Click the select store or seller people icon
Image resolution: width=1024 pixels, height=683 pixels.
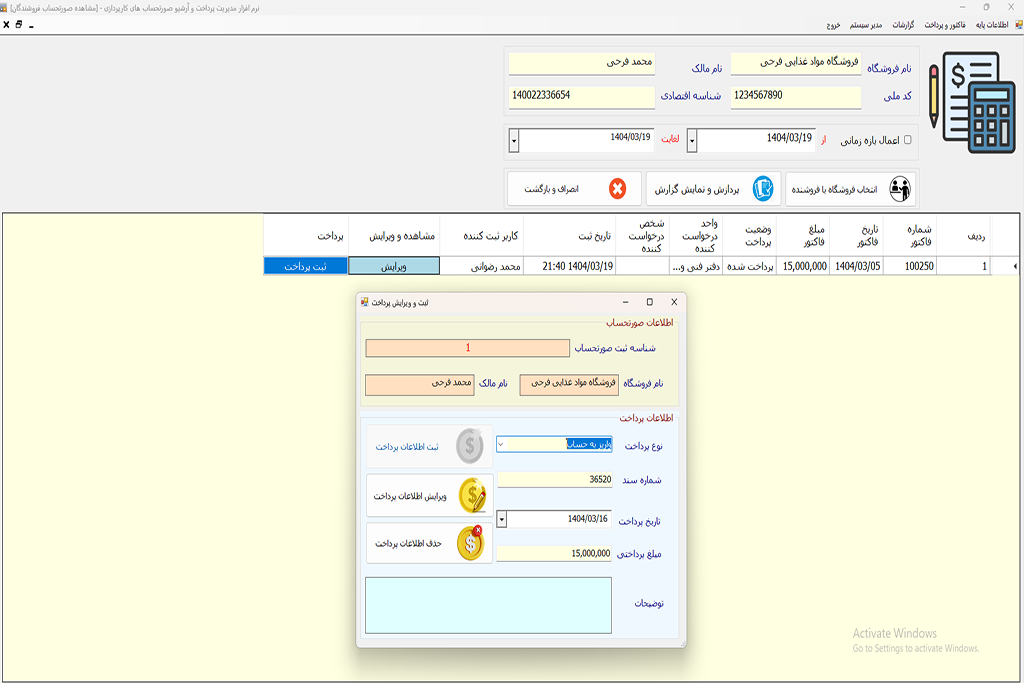pyautogui.click(x=899, y=188)
